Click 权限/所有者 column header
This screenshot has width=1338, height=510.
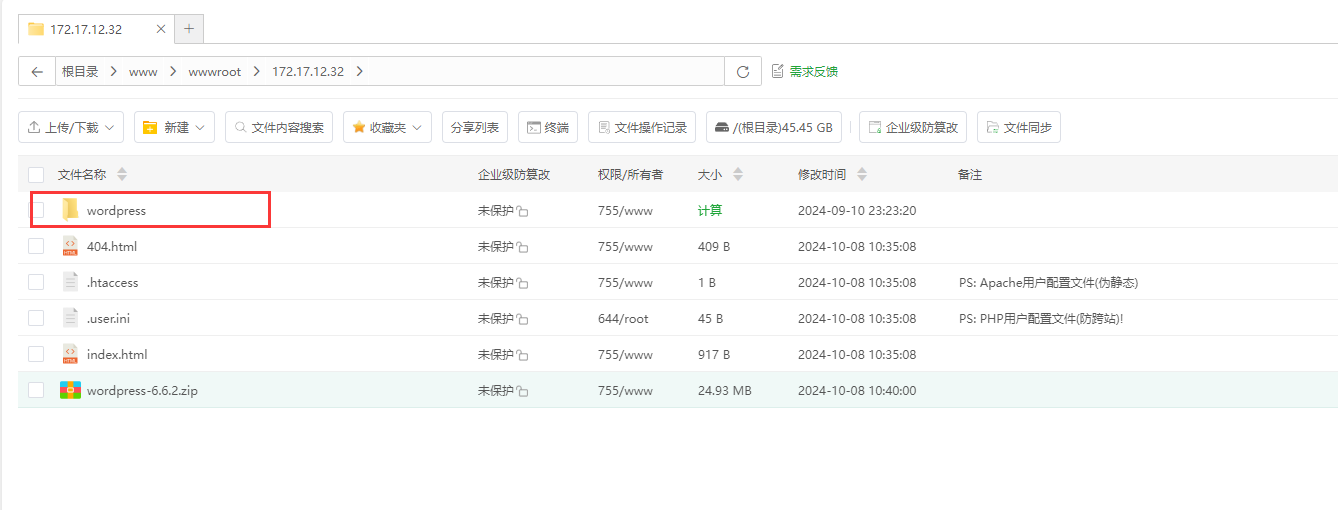pyautogui.click(x=630, y=174)
